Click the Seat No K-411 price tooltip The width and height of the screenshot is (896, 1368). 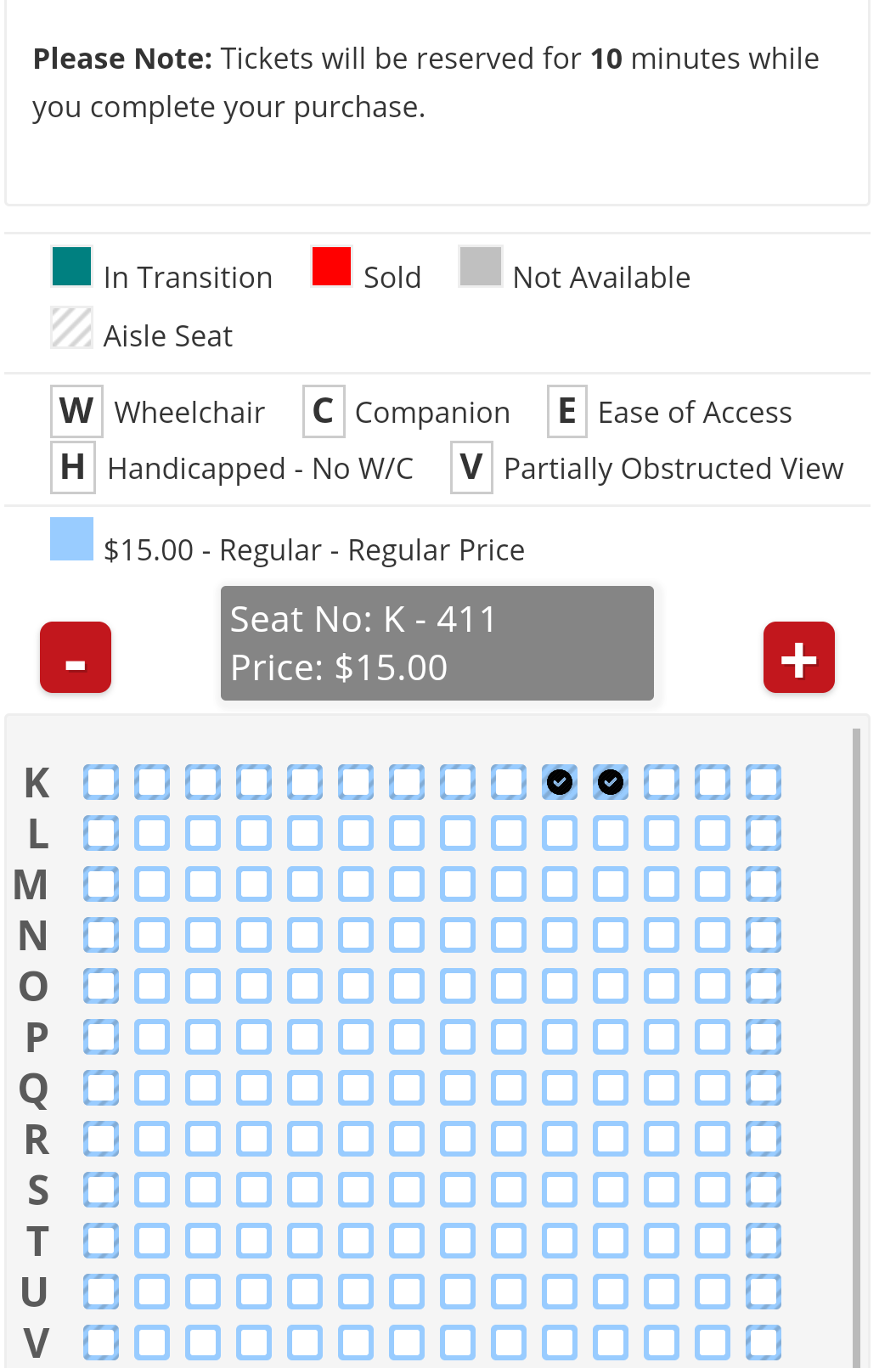[x=437, y=644]
